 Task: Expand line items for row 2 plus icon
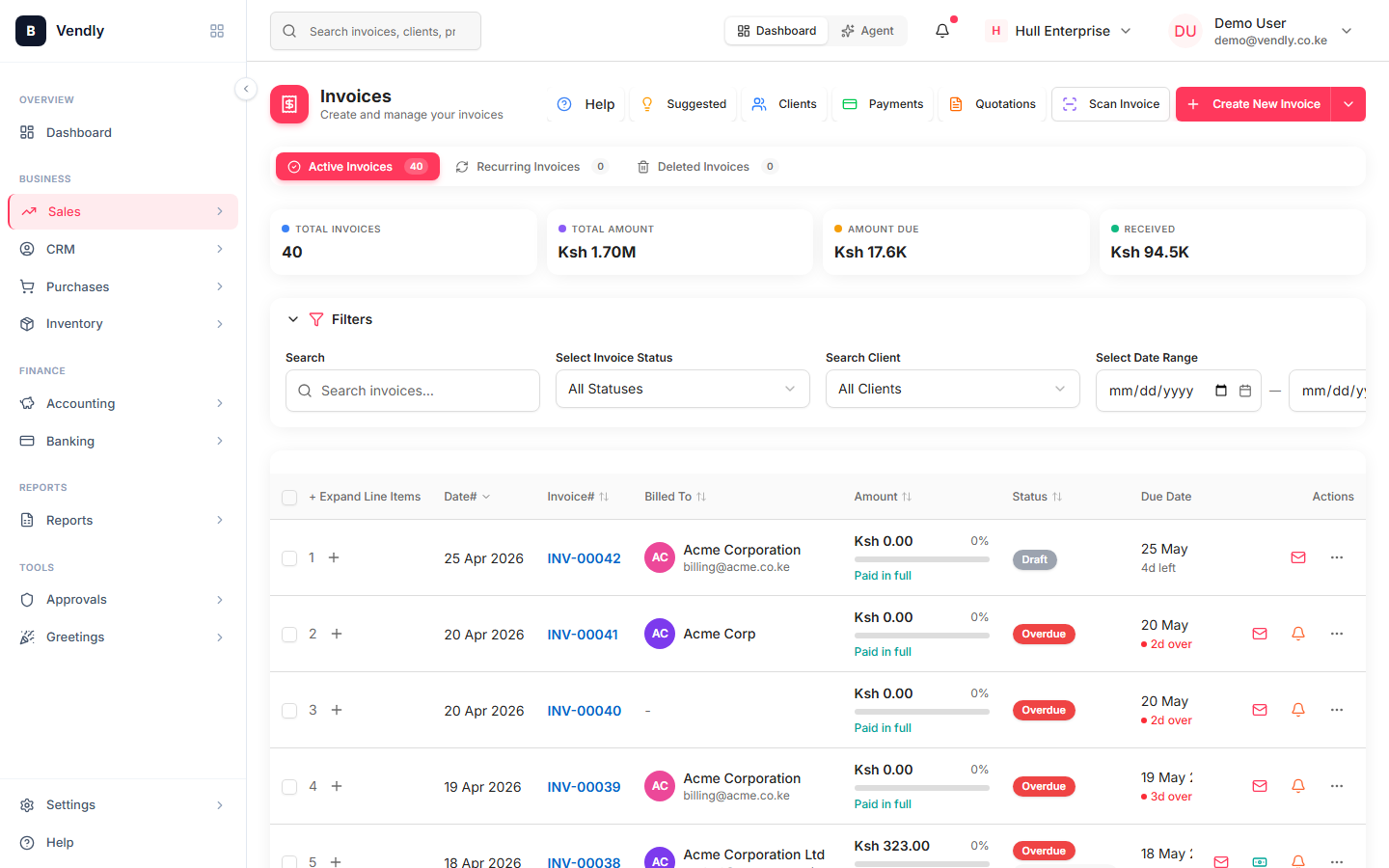click(x=337, y=634)
